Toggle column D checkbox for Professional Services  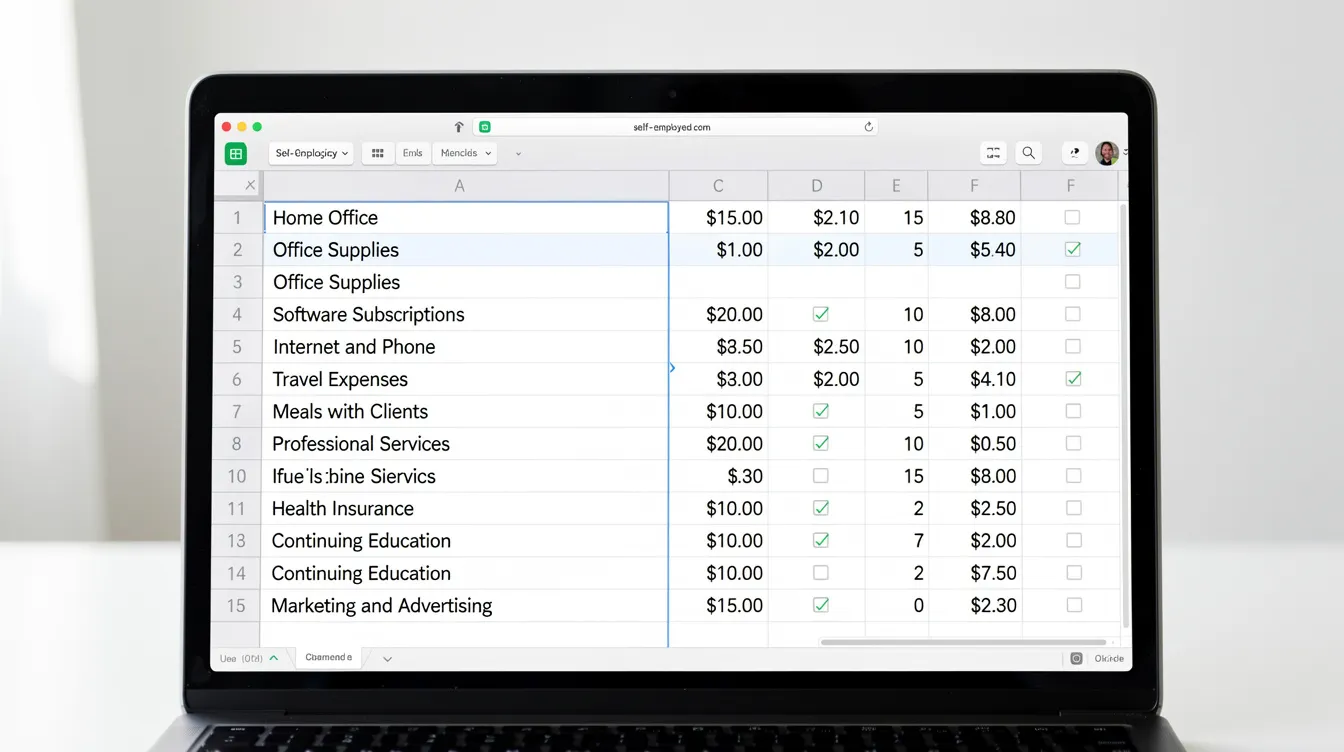821,443
